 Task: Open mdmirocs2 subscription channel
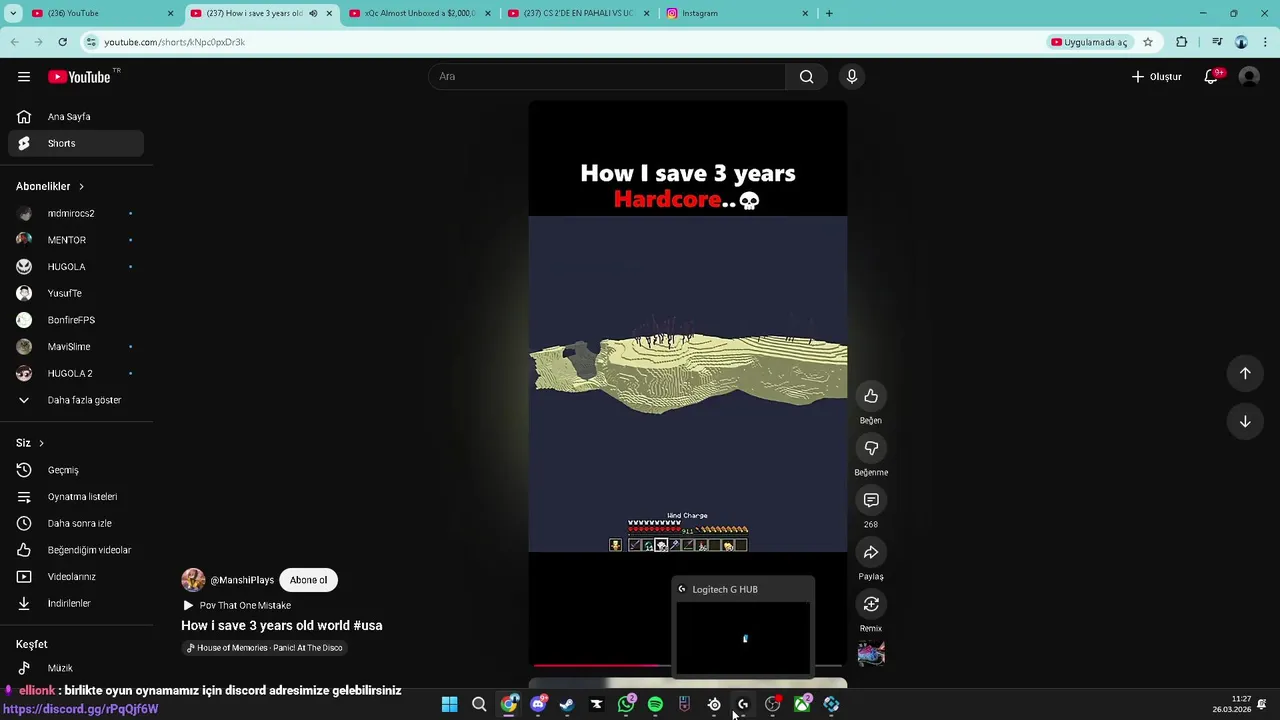point(76,213)
